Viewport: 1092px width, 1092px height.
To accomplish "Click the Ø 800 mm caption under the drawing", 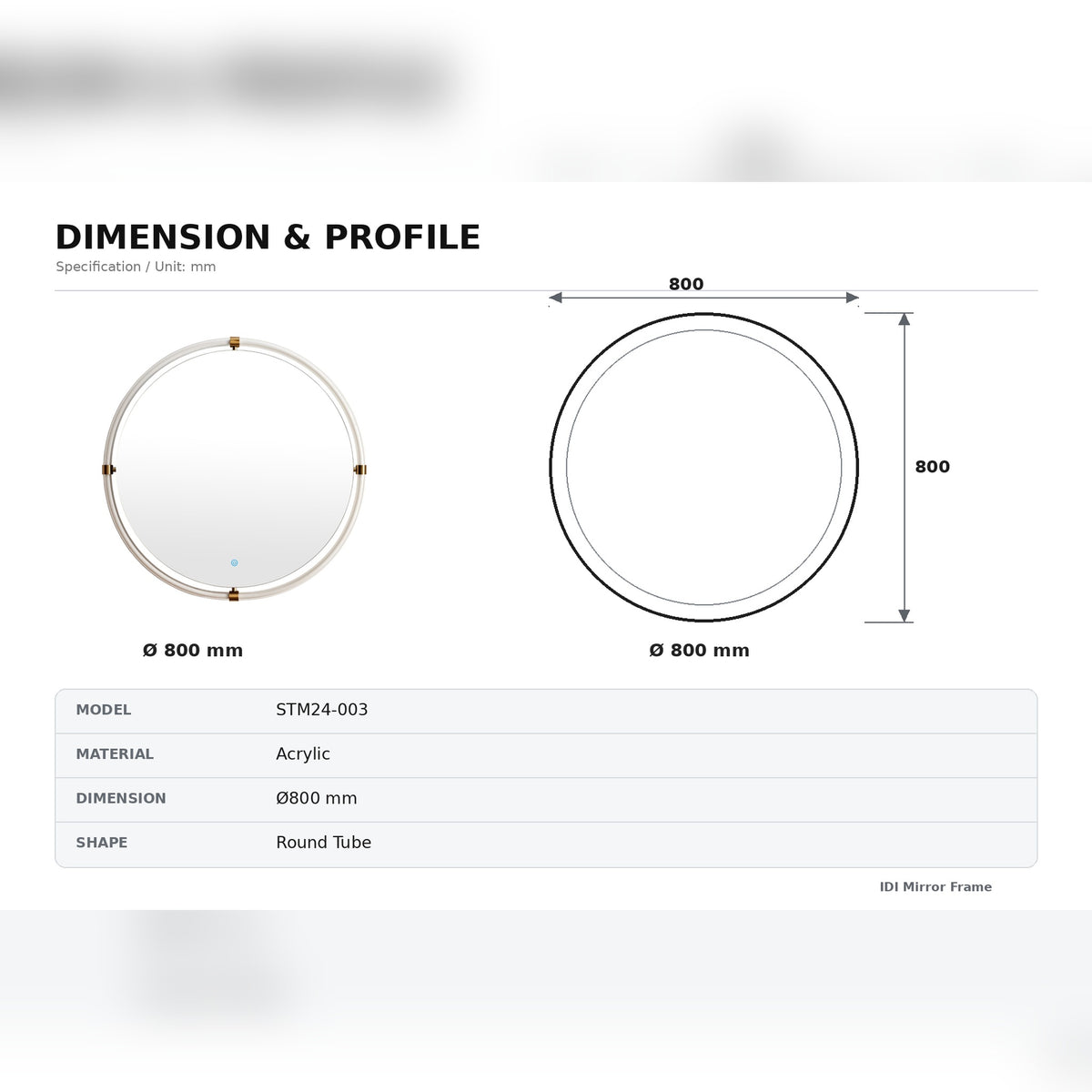I will [699, 651].
